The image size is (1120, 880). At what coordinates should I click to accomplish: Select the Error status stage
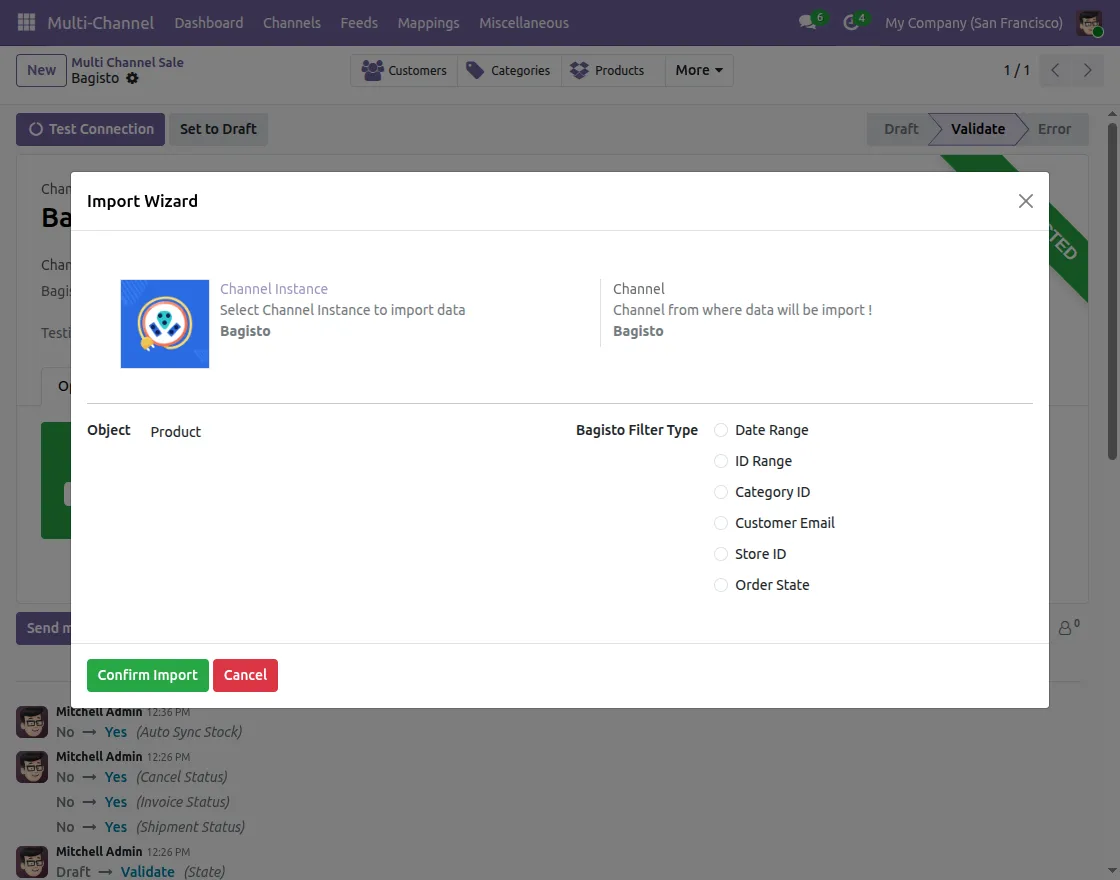pyautogui.click(x=1054, y=129)
